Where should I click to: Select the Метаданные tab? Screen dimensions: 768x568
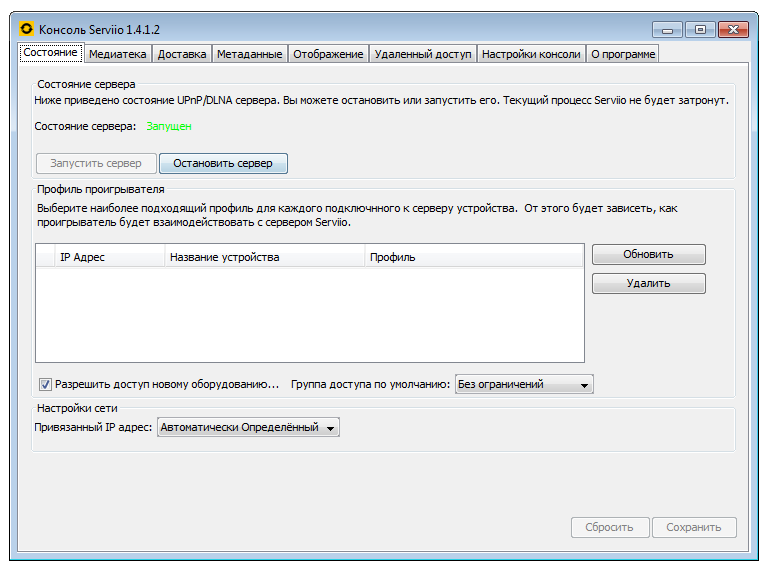(249, 54)
